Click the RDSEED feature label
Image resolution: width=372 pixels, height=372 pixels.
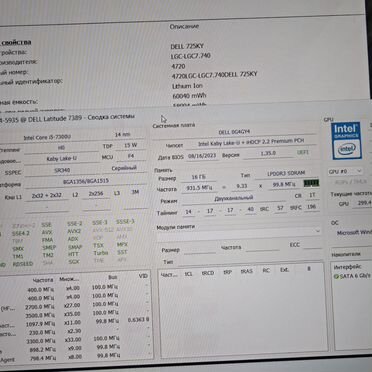pyautogui.click(x=23, y=264)
